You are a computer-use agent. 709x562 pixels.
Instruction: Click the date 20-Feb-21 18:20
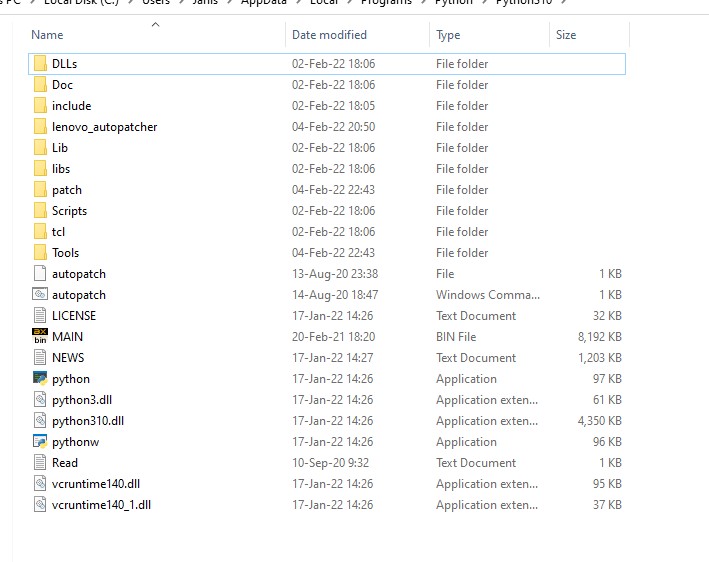[333, 336]
